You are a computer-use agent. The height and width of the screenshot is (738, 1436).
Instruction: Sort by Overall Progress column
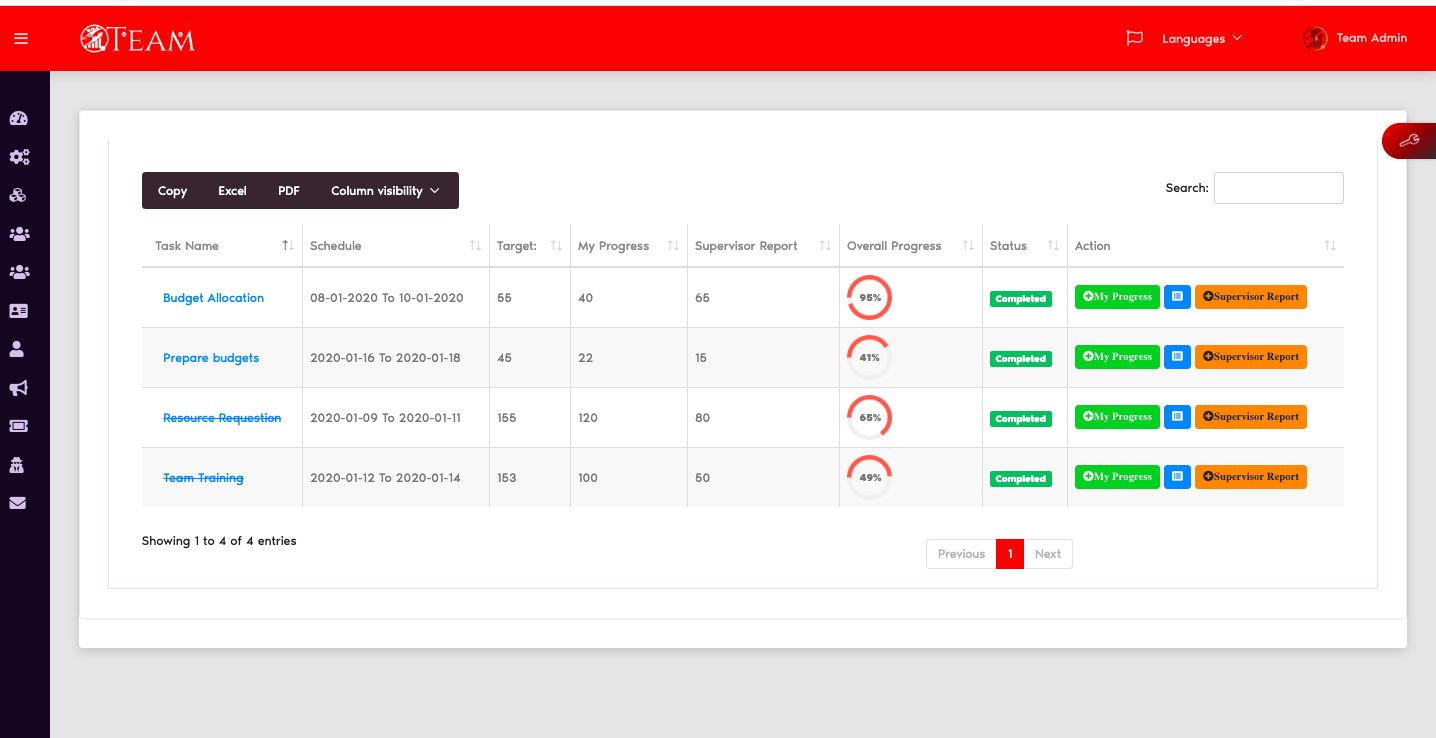[x=910, y=246]
